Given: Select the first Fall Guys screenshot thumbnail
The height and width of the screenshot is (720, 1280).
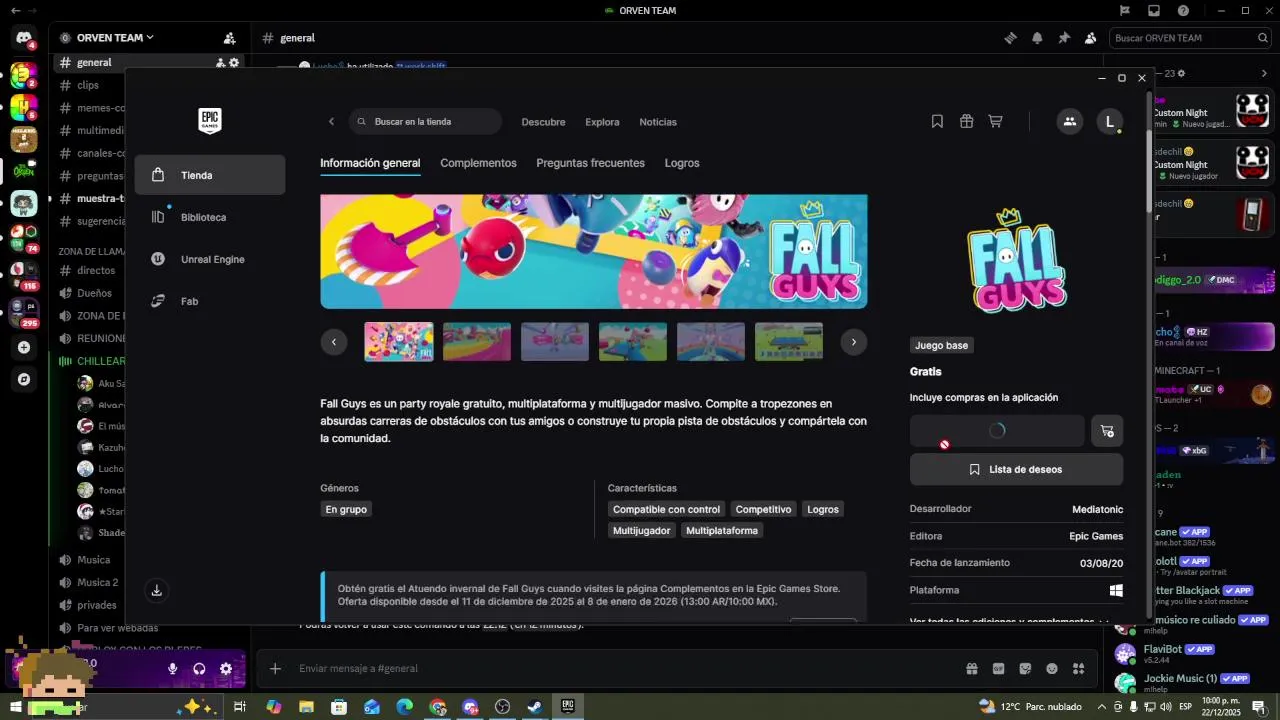Looking at the screenshot, I should (399, 342).
